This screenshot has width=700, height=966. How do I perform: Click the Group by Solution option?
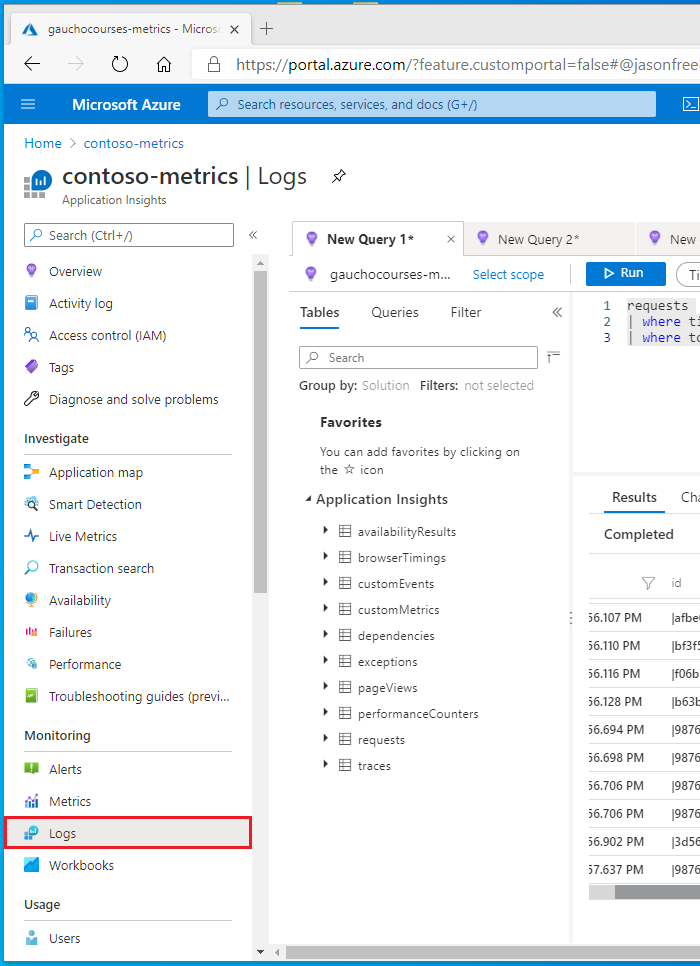(x=386, y=386)
